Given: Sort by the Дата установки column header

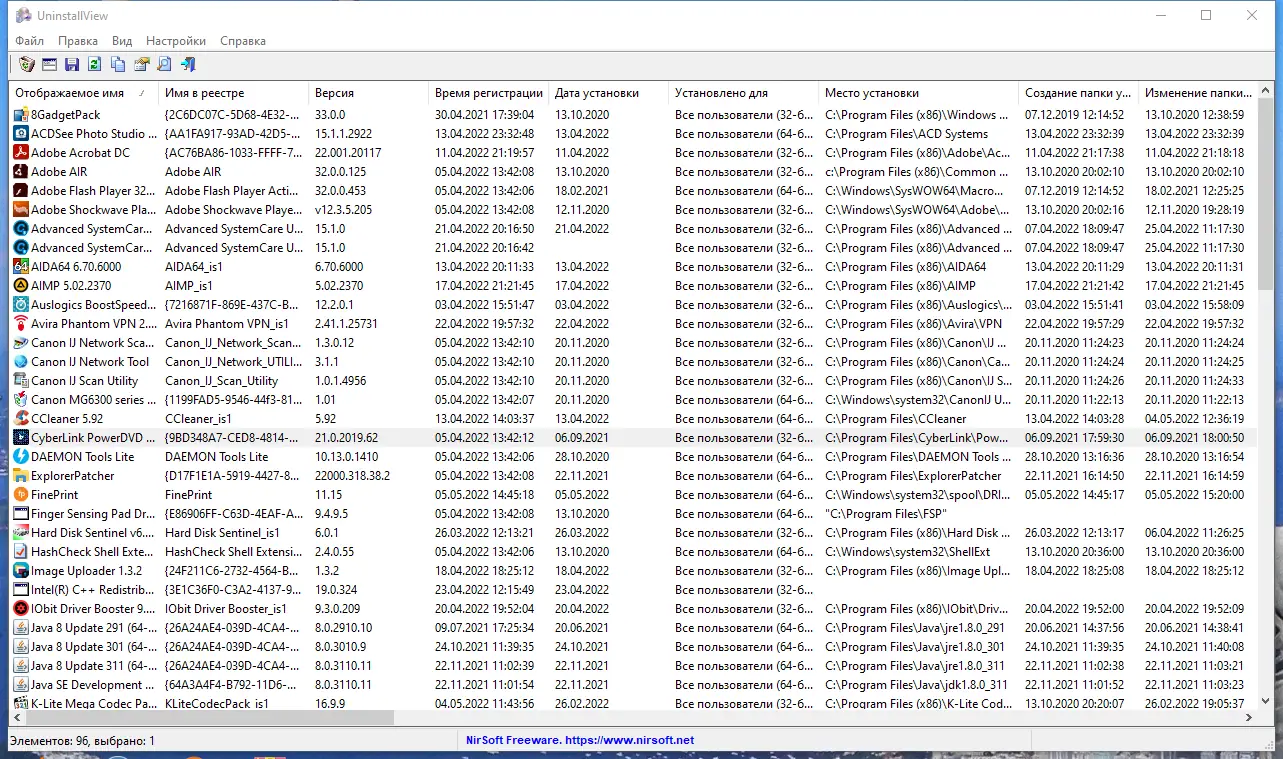Looking at the screenshot, I should pos(609,93).
